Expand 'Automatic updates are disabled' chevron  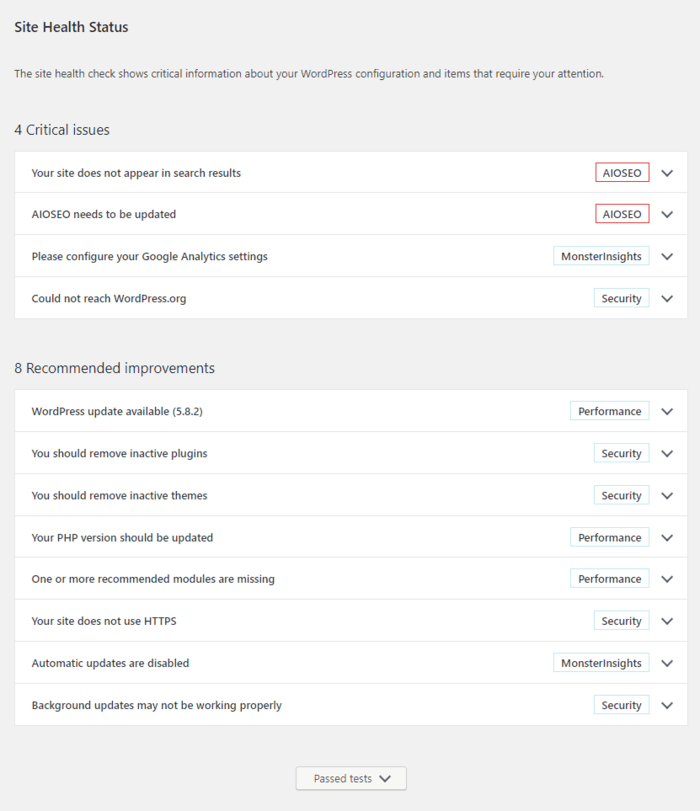pyautogui.click(x=667, y=664)
